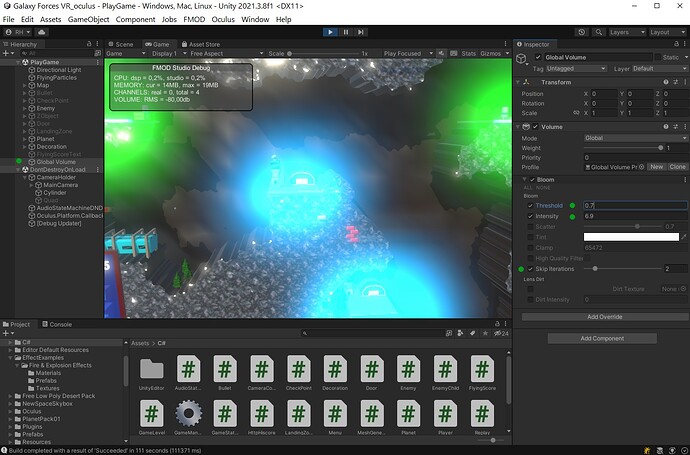Toggle the Bloom override enabled checkbox
This screenshot has width=690, height=455.
coord(532,180)
